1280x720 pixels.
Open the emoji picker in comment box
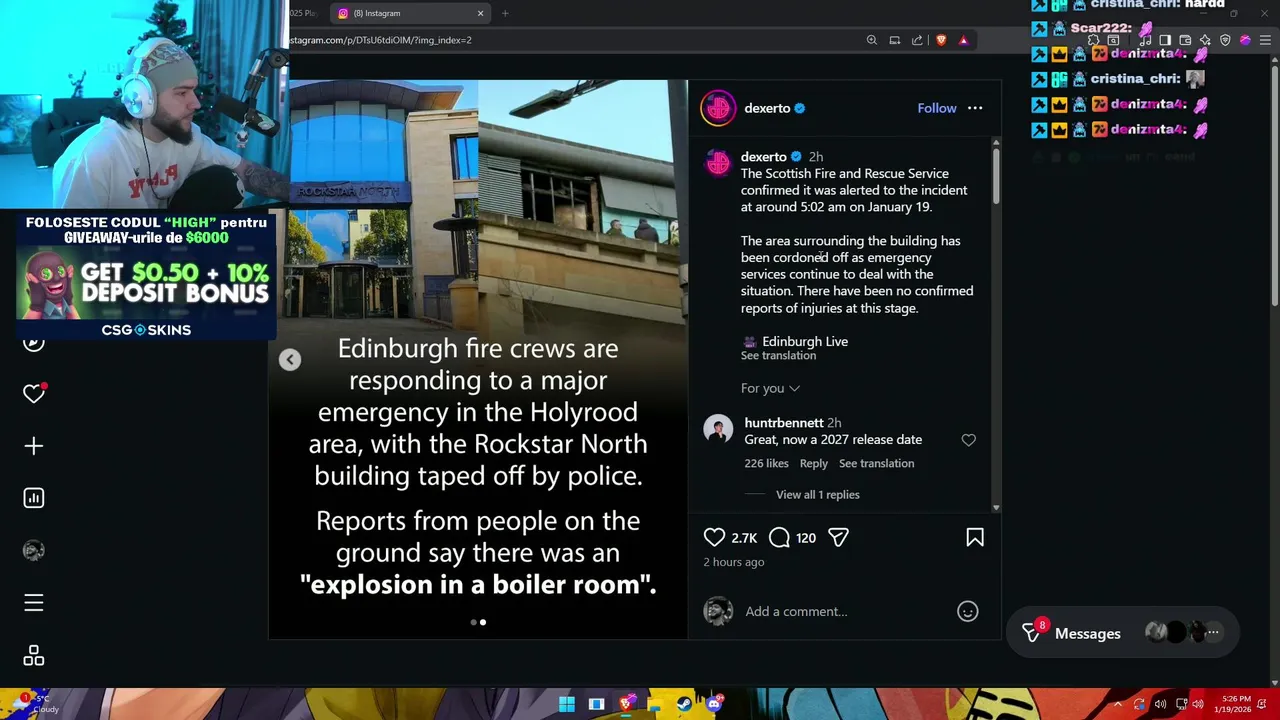click(x=967, y=611)
